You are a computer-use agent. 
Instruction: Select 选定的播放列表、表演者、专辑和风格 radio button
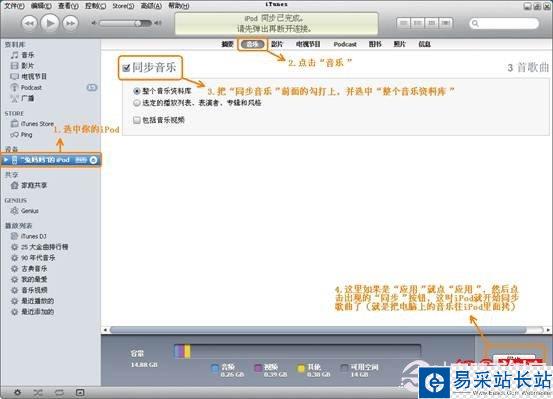pos(137,103)
